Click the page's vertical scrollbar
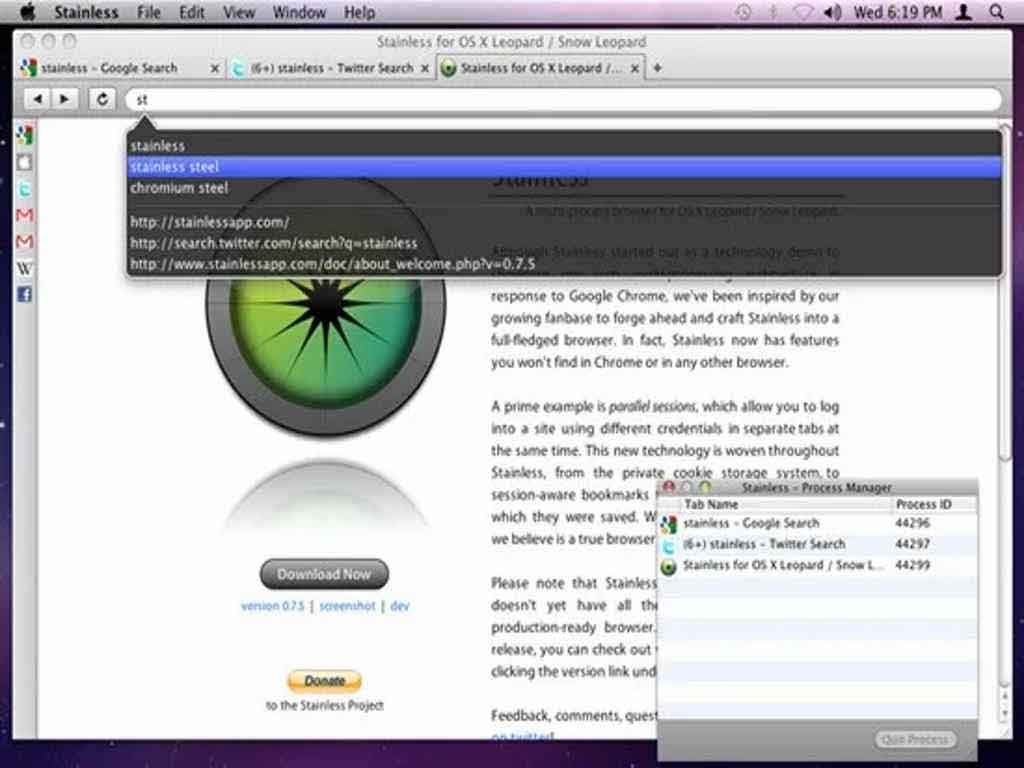 click(1006, 294)
